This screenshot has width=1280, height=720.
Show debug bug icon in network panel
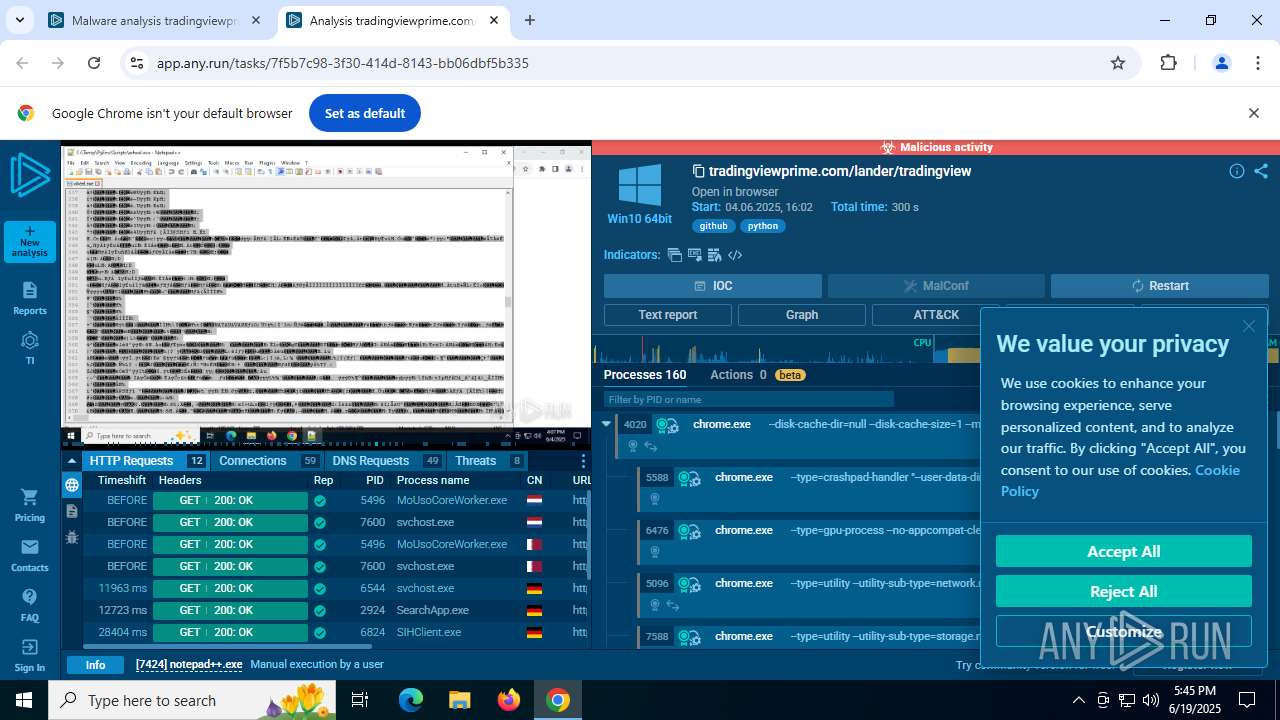click(x=72, y=537)
